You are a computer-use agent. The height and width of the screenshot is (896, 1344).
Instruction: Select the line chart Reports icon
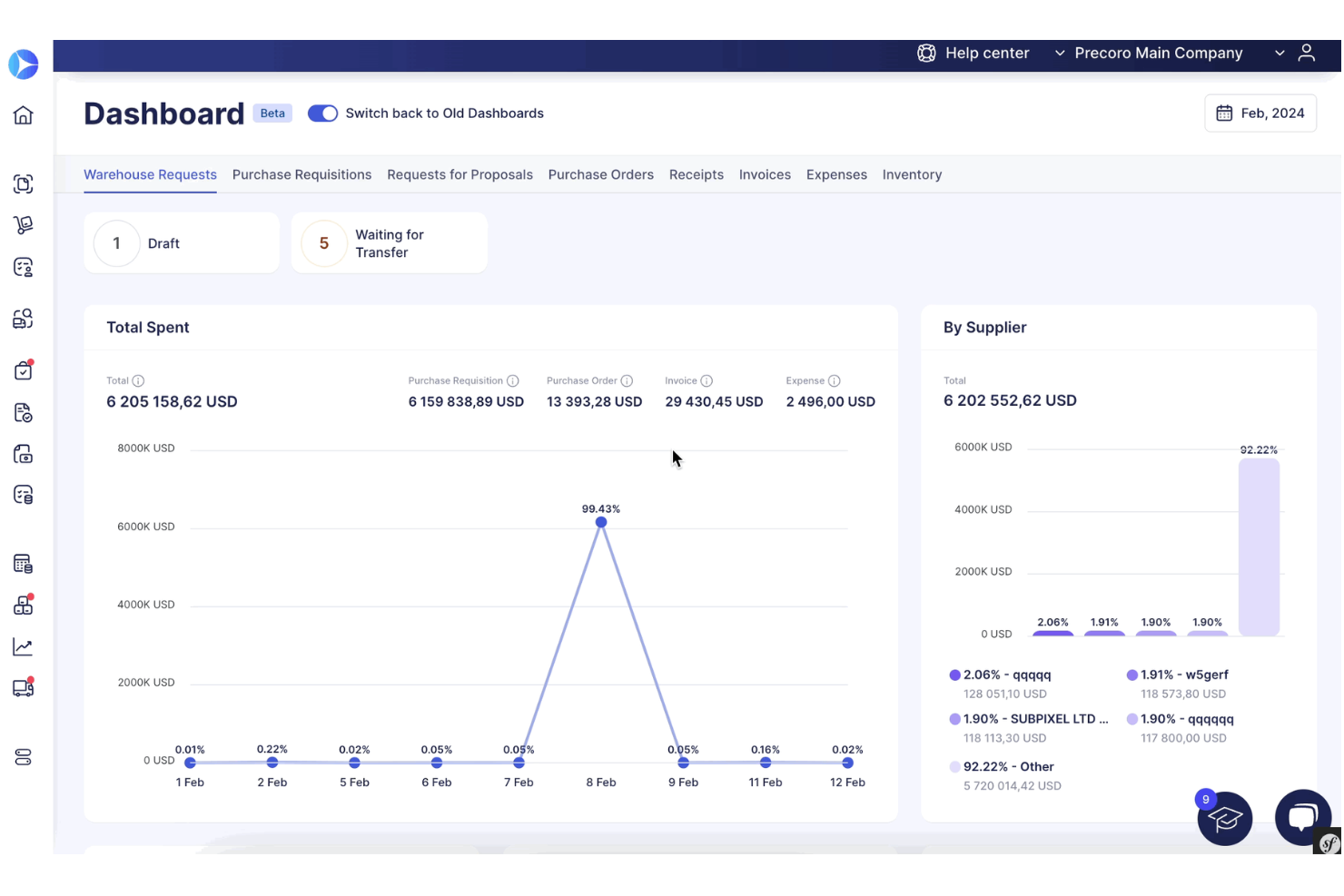[24, 646]
